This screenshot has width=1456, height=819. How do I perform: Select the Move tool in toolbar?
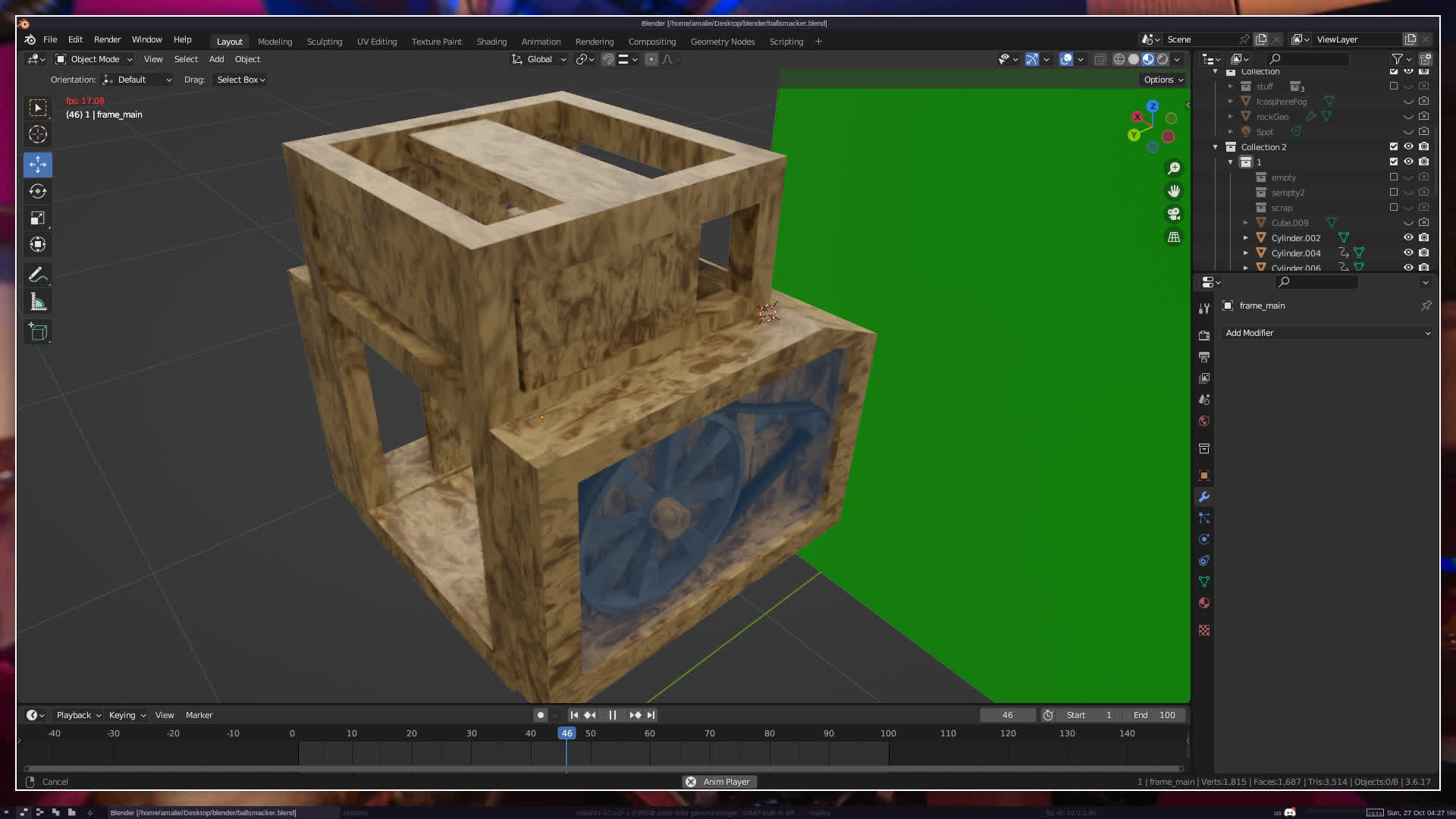[38, 165]
